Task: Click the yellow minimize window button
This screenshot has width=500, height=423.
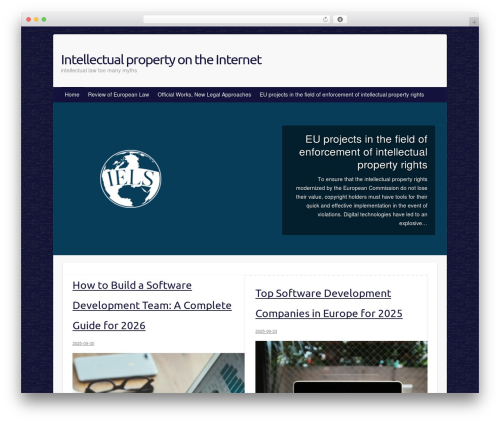Action: pyautogui.click(x=36, y=19)
